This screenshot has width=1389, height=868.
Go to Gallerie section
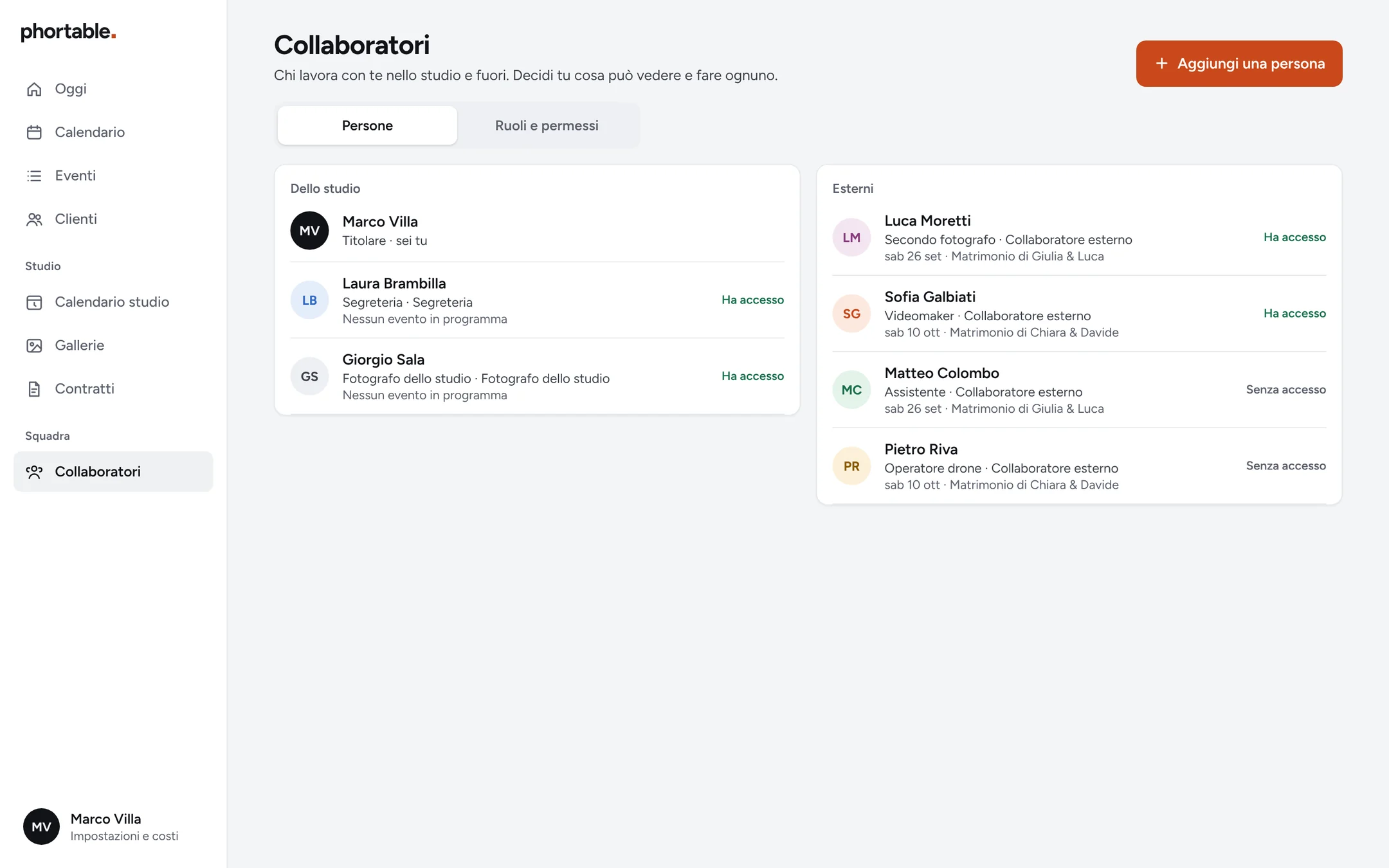(113, 345)
